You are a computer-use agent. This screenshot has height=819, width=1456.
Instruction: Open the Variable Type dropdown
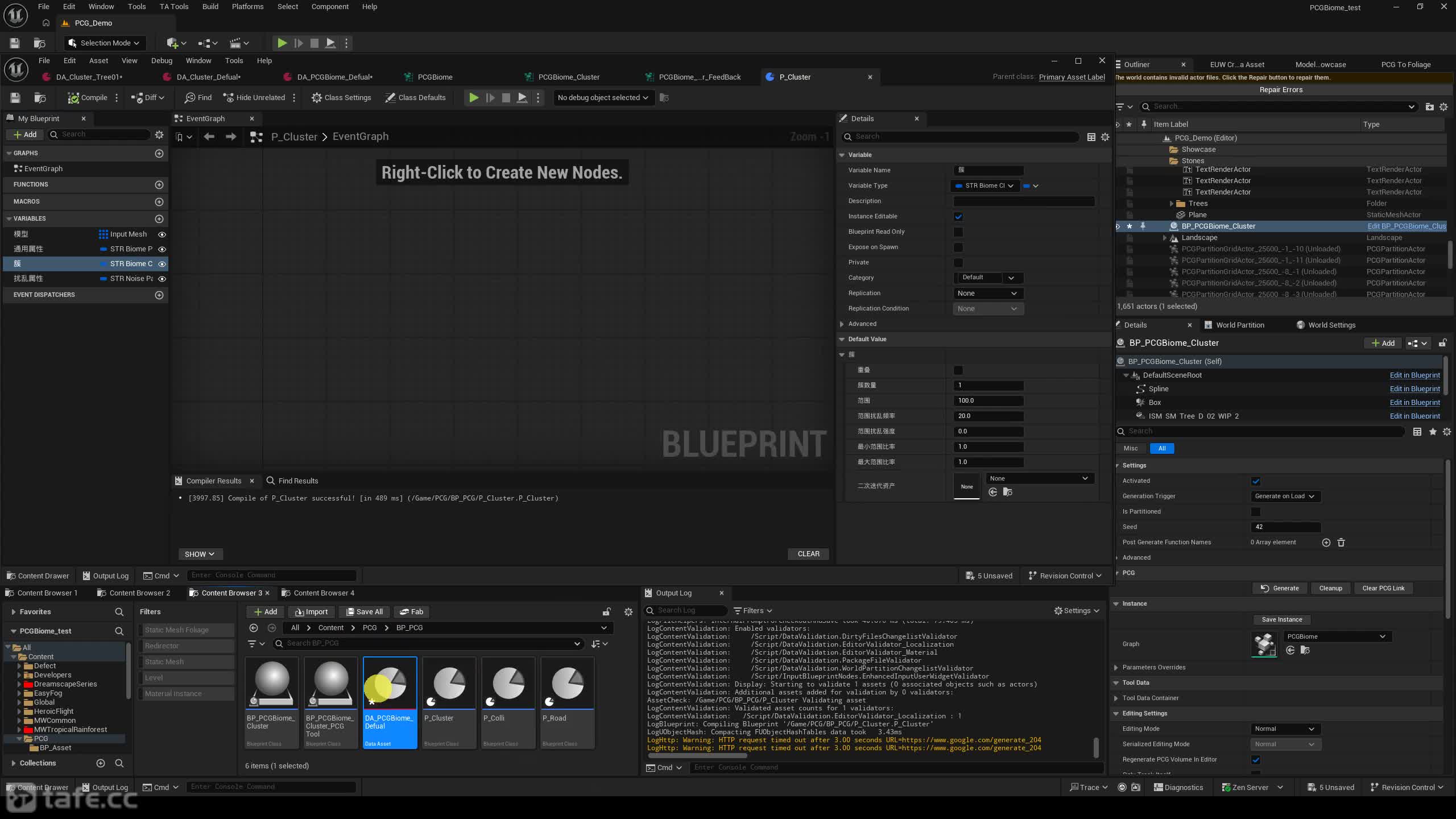tap(985, 186)
